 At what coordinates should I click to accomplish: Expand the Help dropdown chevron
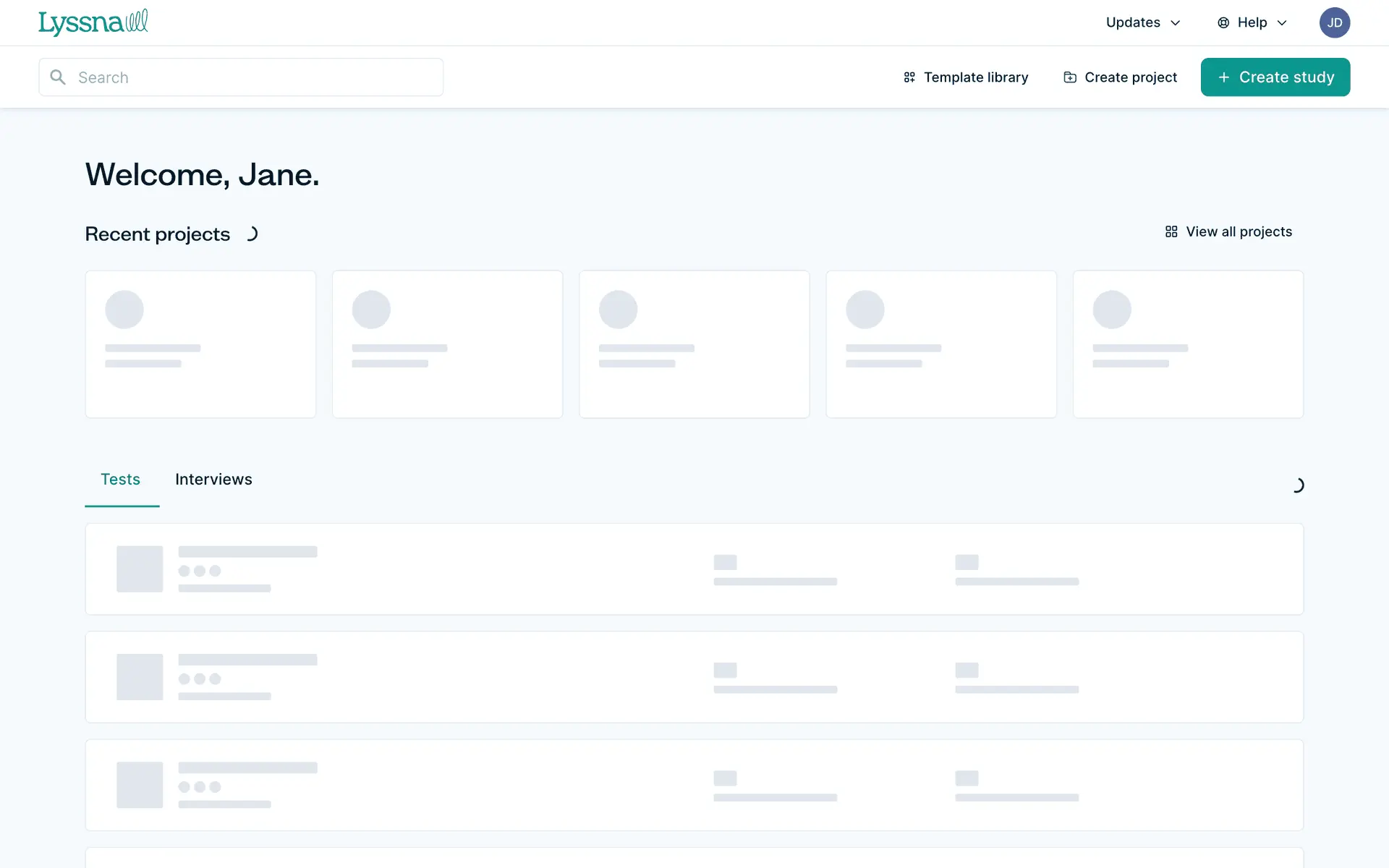[1282, 23]
